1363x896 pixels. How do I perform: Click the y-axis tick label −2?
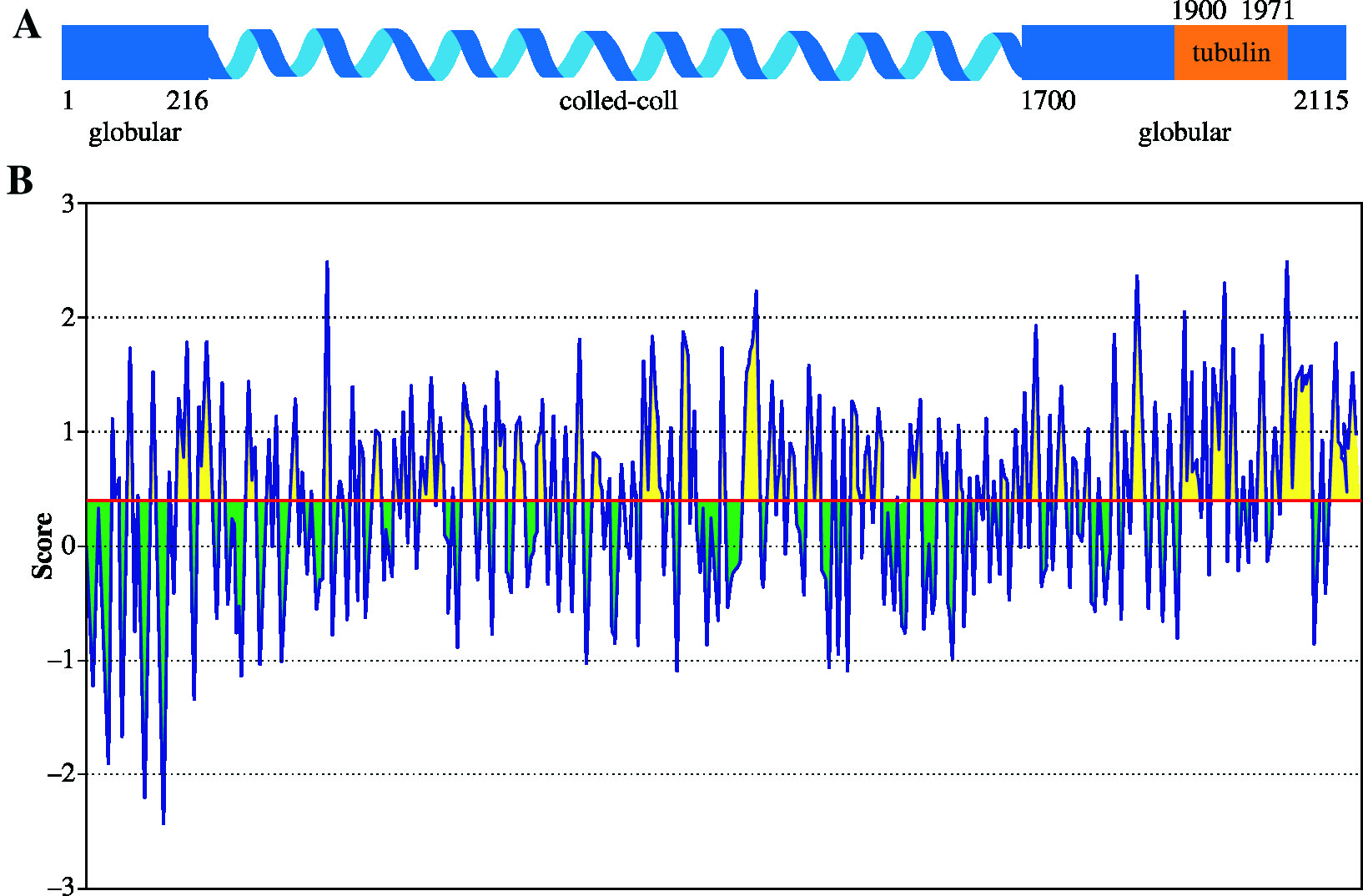pyautogui.click(x=61, y=774)
